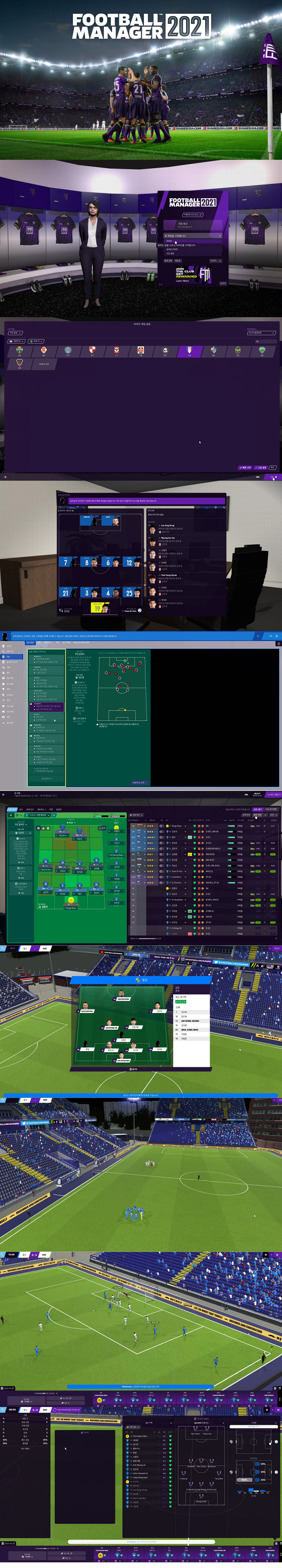Viewport: 282px width, 1568px height.
Task: Open the wide combo box on the start panel
Action: coord(192,236)
